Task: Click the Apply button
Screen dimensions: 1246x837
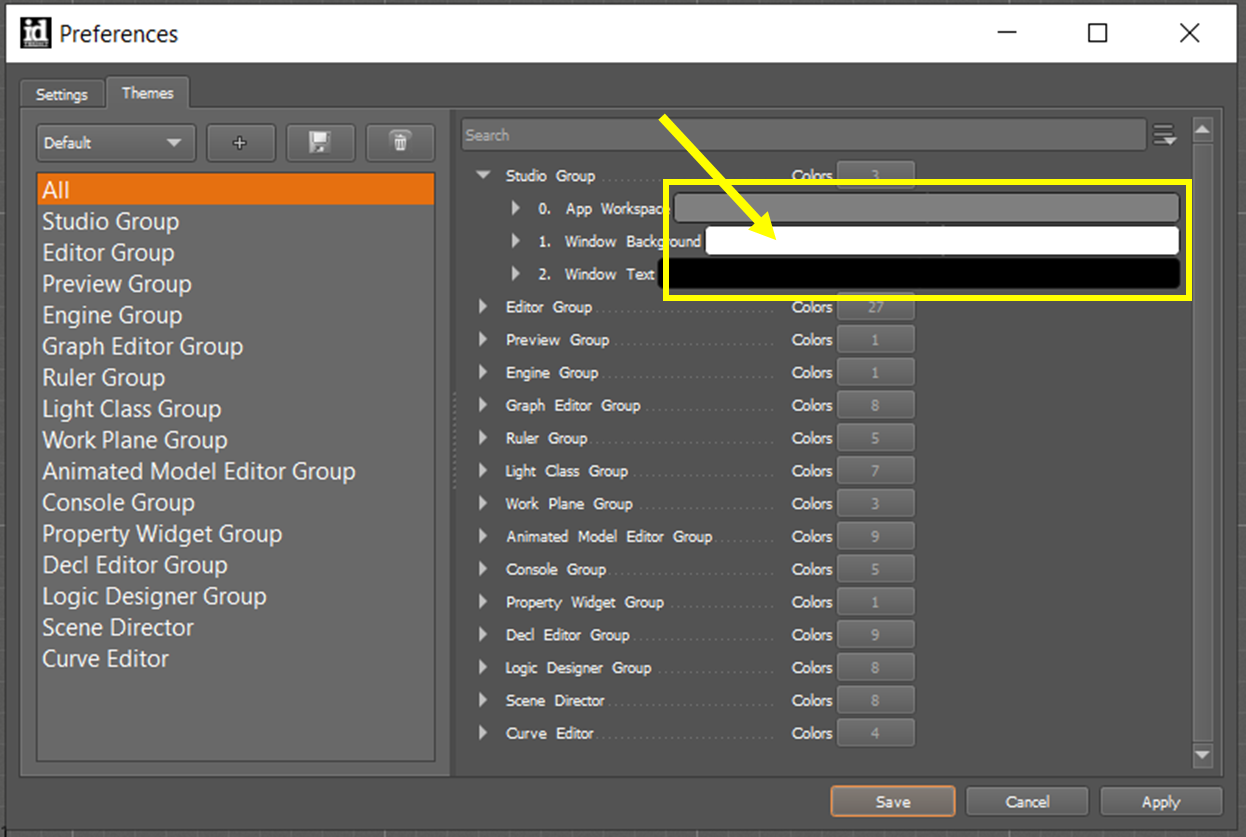Action: (x=1161, y=802)
